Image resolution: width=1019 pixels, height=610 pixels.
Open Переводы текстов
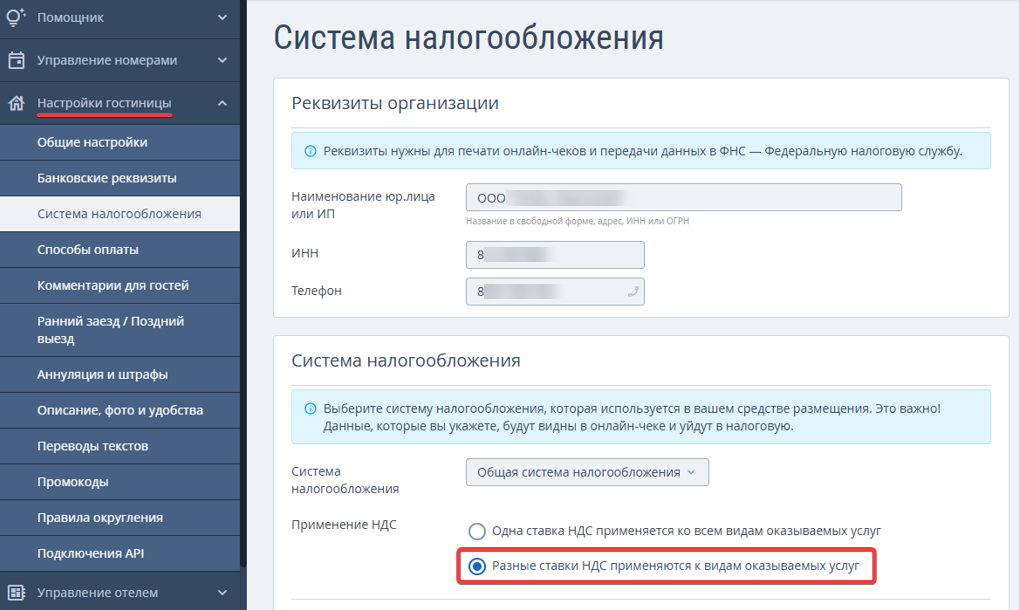(120, 446)
